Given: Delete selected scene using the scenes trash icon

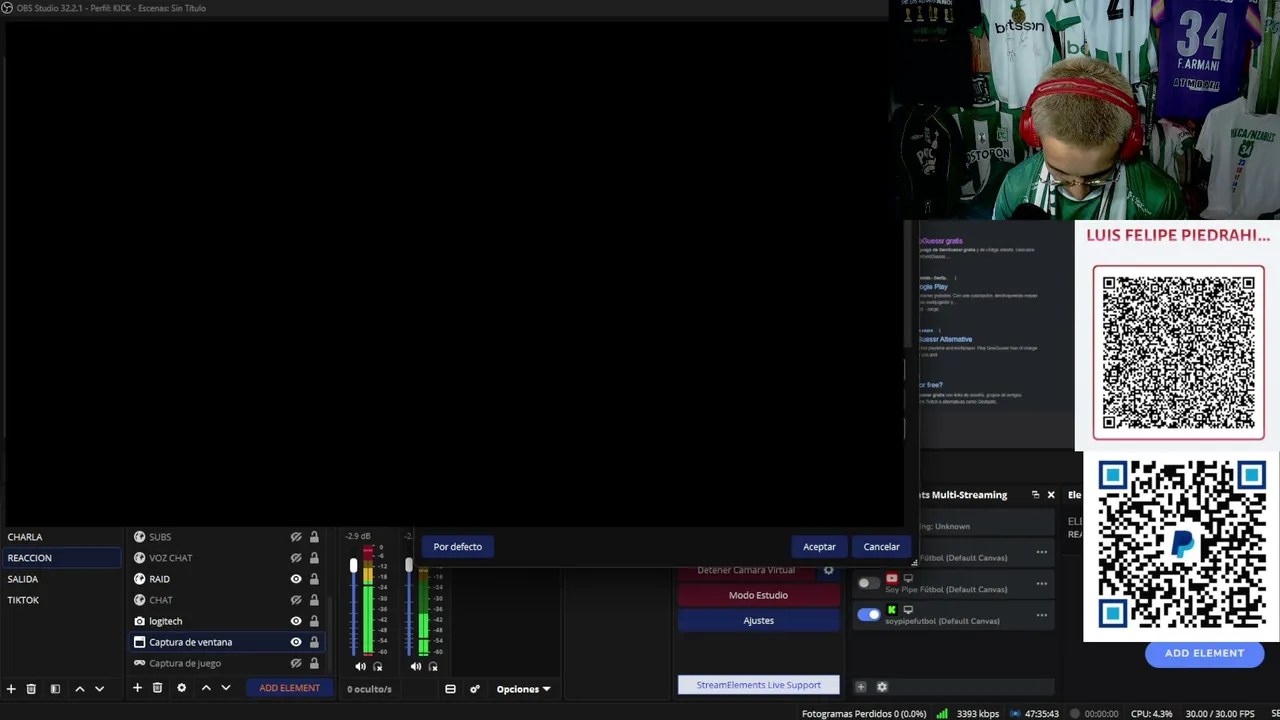Looking at the screenshot, I should pos(31,689).
